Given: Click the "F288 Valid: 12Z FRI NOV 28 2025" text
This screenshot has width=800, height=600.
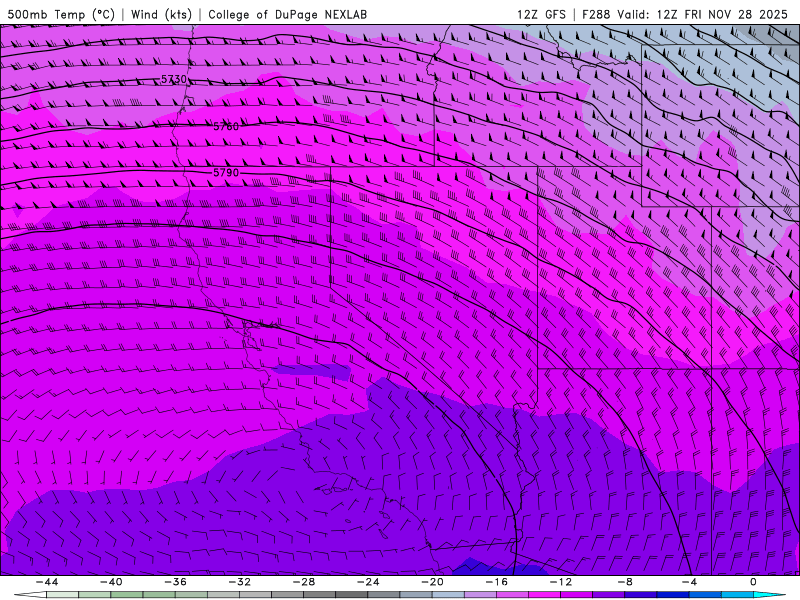Looking at the screenshot, I should click(685, 14).
